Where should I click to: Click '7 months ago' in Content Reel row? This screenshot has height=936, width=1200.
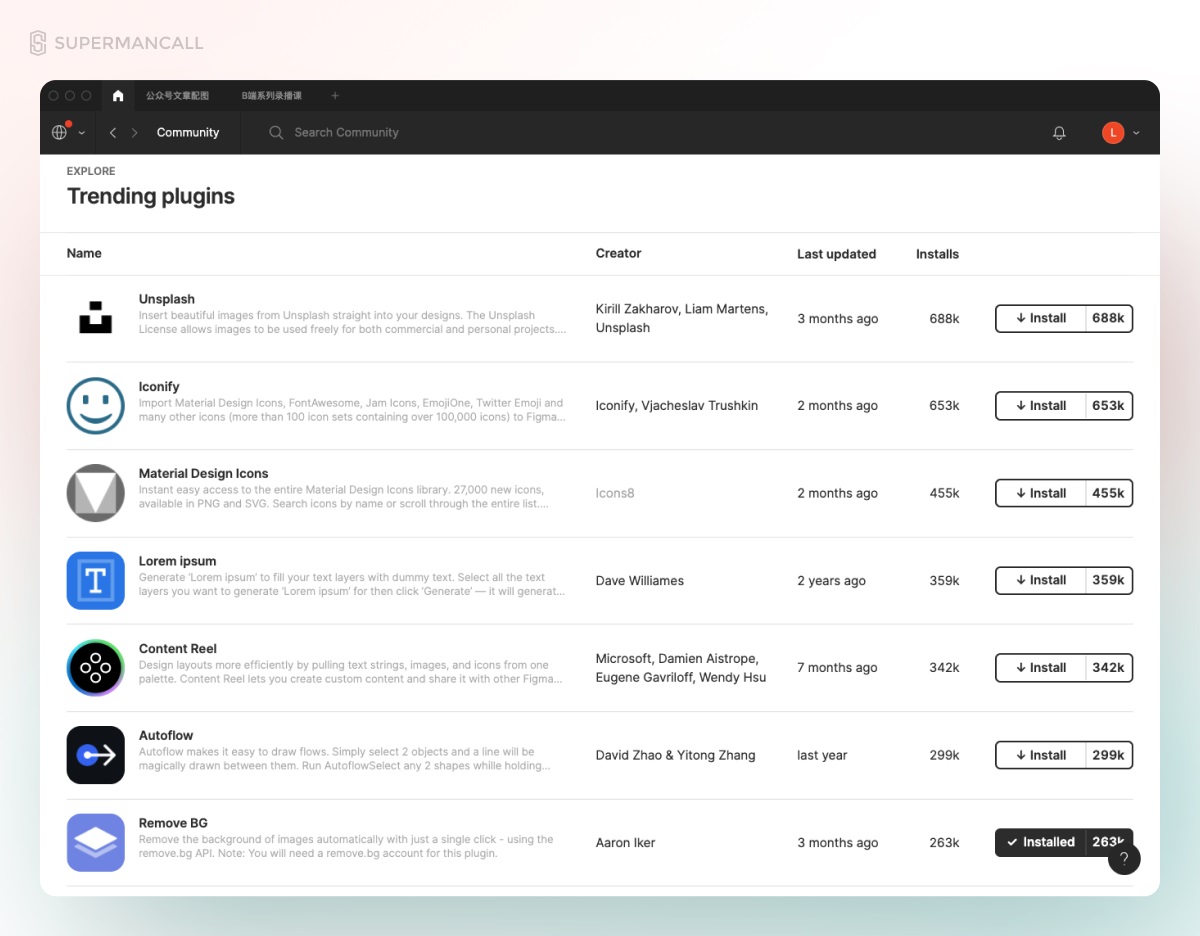point(837,667)
